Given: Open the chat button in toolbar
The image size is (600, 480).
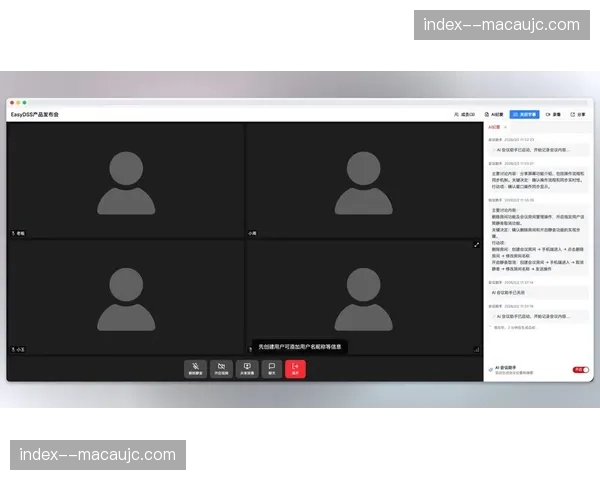Looking at the screenshot, I should (271, 368).
